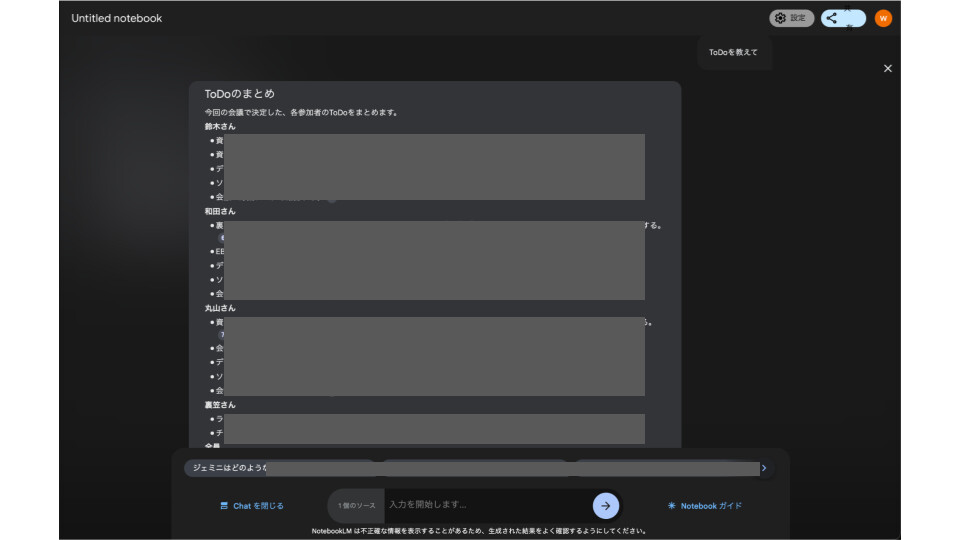Click the ジェミニはどのよう suggestion chip
960x540 pixels.
pos(280,468)
